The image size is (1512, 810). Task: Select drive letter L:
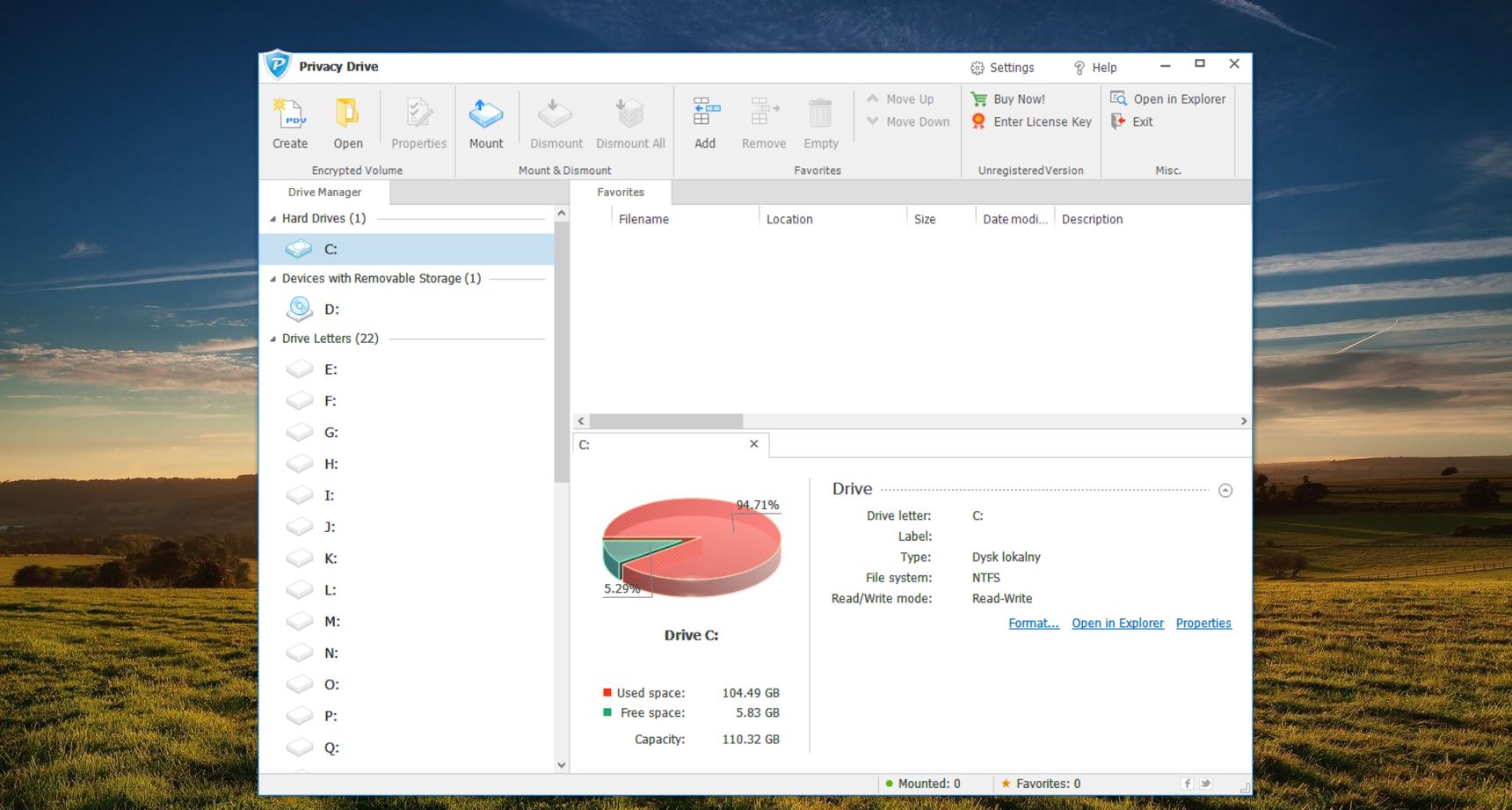[407, 590]
